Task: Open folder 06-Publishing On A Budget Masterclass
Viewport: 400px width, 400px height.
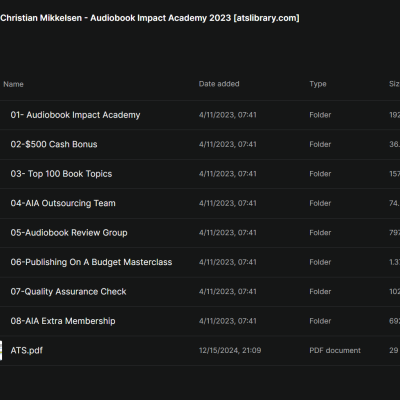Action: (91, 262)
